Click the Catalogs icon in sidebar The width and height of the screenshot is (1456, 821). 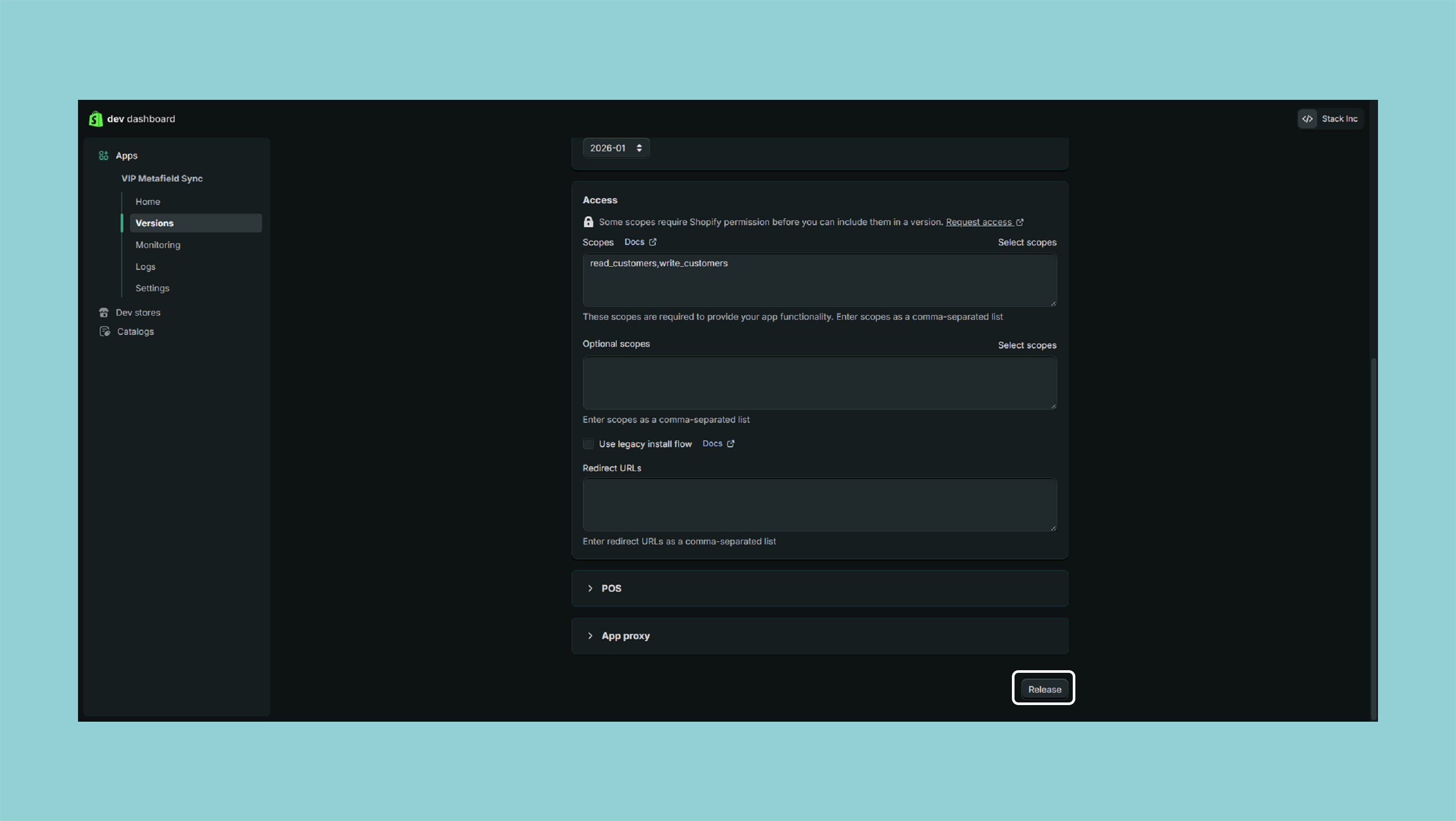[x=105, y=332]
